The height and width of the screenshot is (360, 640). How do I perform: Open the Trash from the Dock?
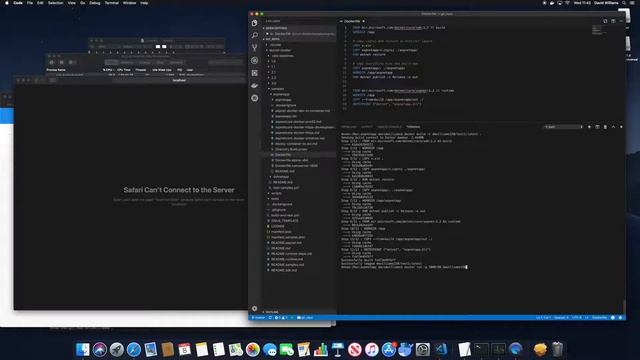coord(557,349)
